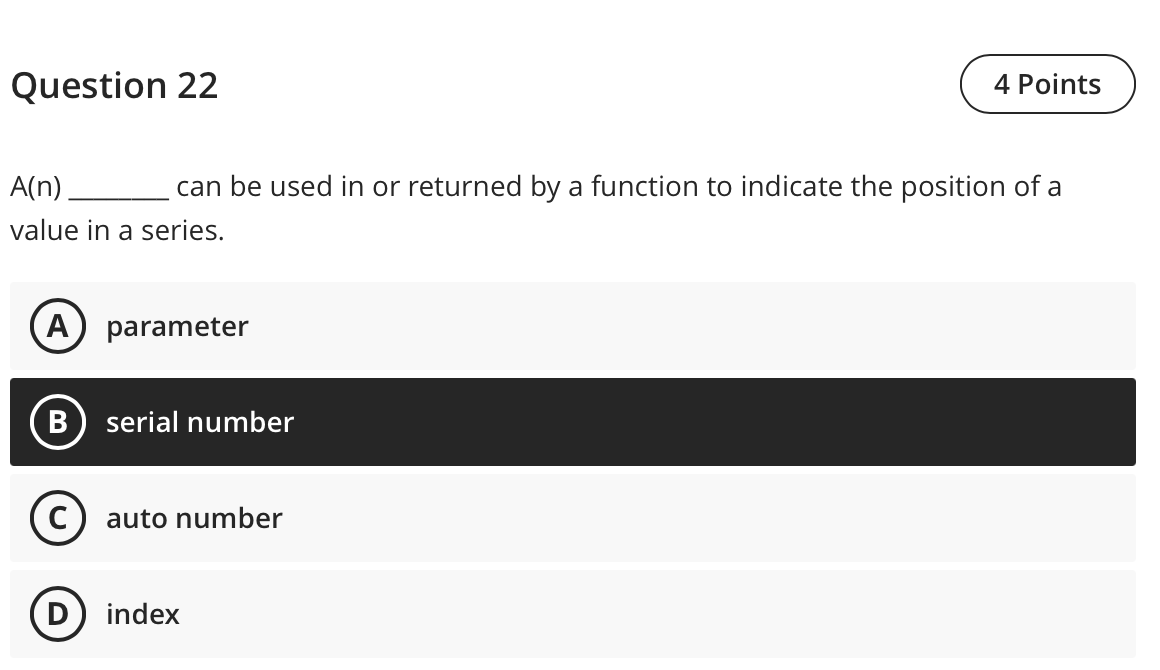This screenshot has width=1160, height=670.
Task: Click the letter badge next to auto number
Action: point(57,518)
